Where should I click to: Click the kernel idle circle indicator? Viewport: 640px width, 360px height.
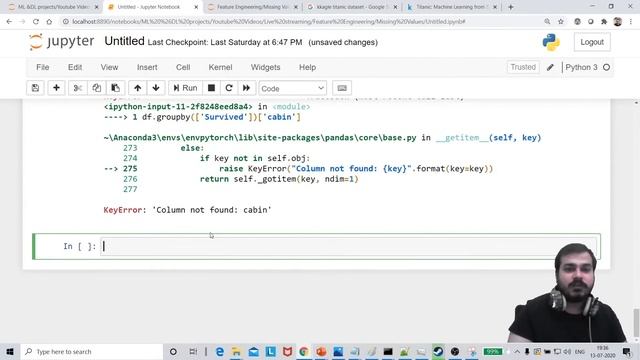pyautogui.click(x=607, y=67)
